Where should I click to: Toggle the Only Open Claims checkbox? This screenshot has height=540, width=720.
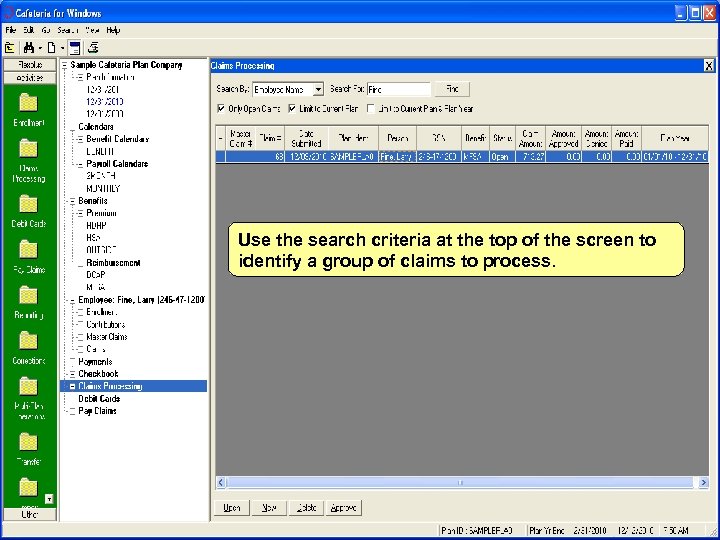pyautogui.click(x=221, y=109)
